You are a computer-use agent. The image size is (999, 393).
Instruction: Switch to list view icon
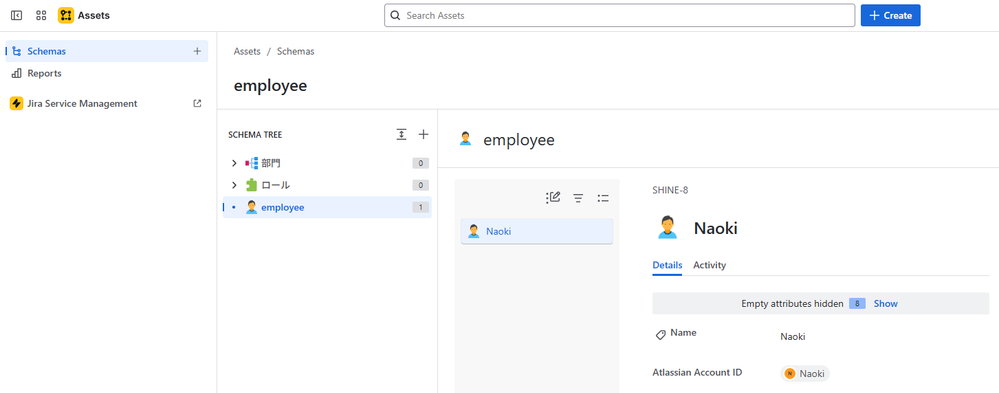click(x=603, y=198)
